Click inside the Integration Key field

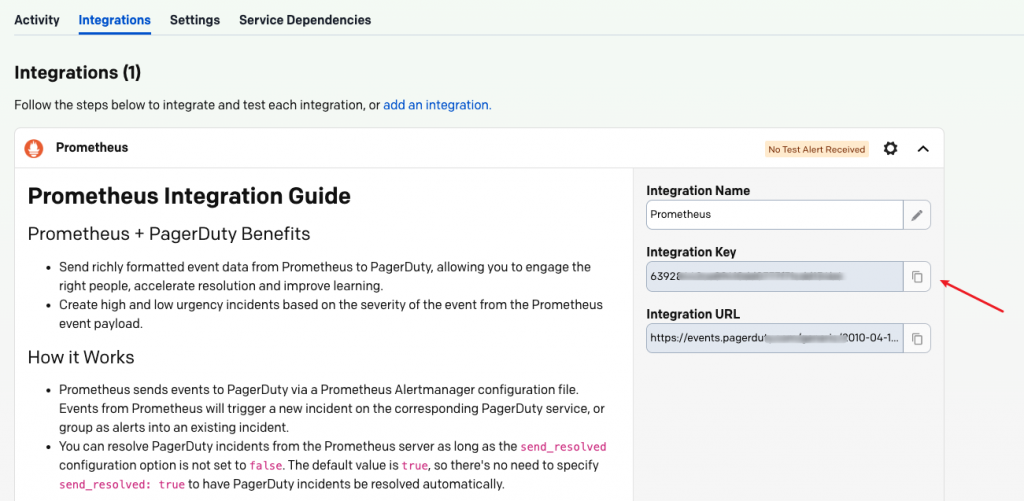tap(775, 277)
